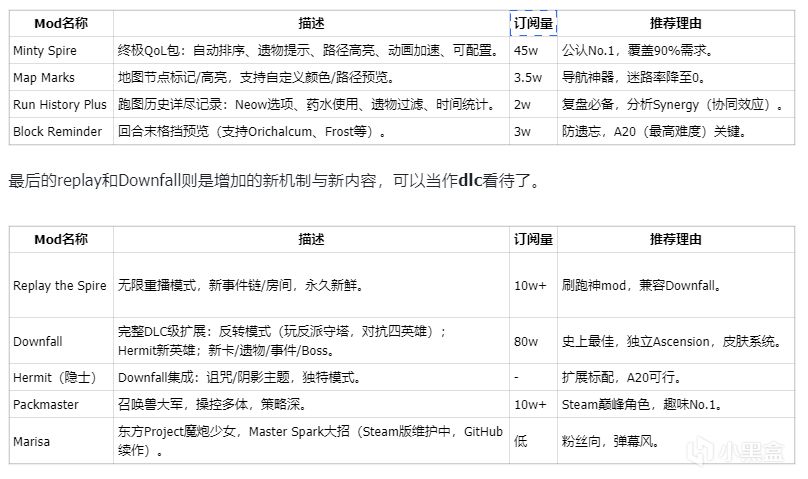Select the 'Replay the Spire' cell
The width and height of the screenshot is (808, 479).
point(61,285)
